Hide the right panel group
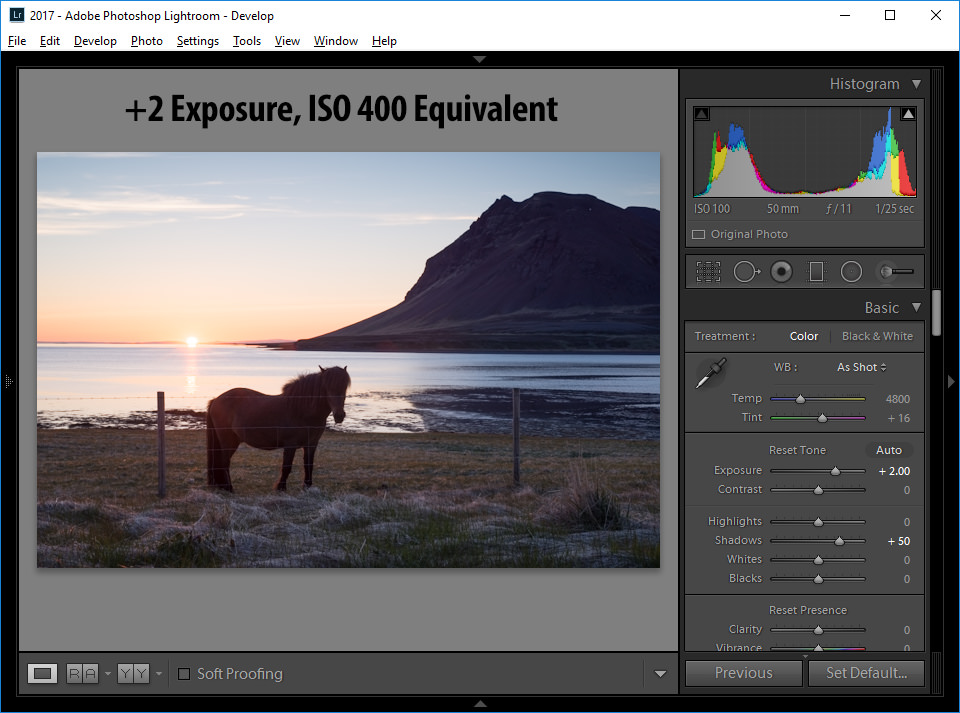 951,381
